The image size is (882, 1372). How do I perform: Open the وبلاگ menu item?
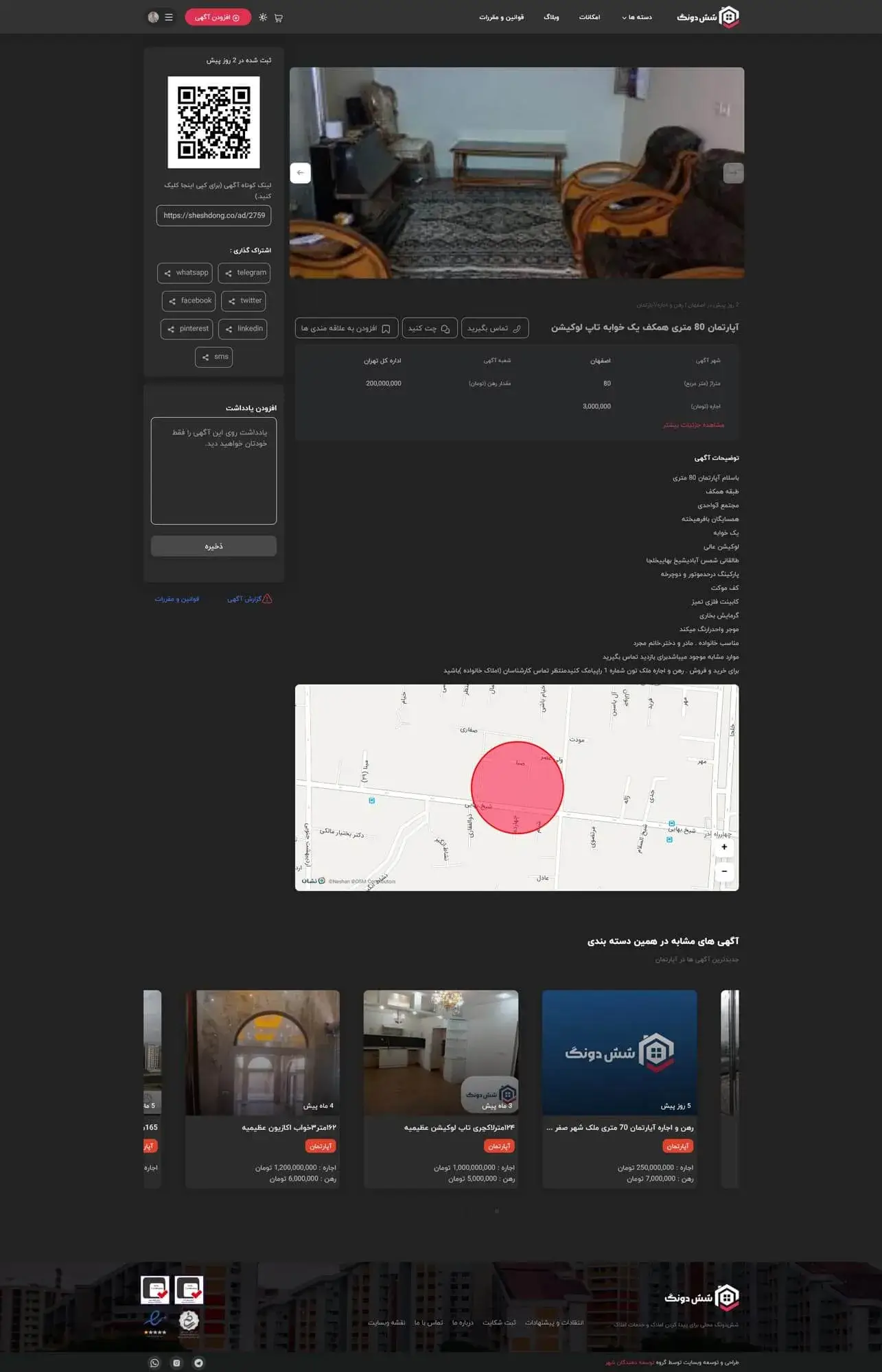[x=551, y=17]
